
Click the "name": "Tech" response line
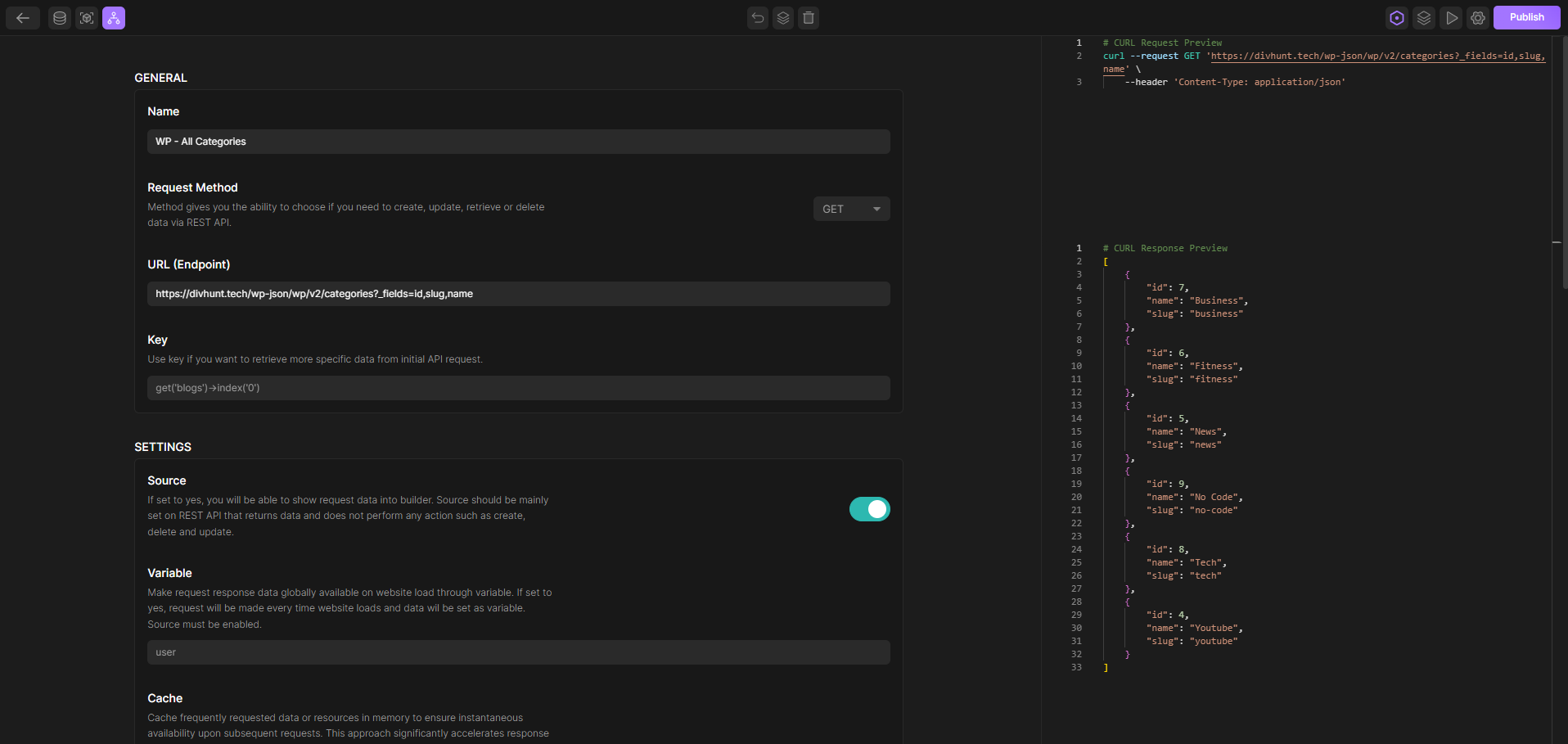point(1187,563)
